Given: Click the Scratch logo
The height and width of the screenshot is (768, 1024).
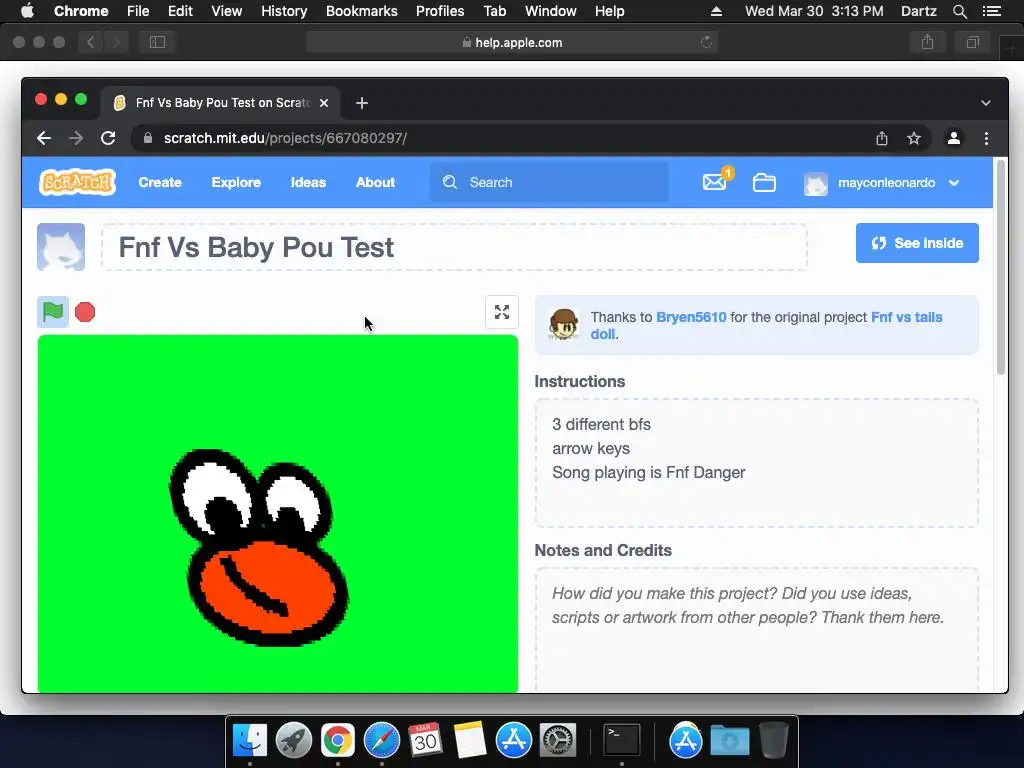Looking at the screenshot, I should 77,182.
